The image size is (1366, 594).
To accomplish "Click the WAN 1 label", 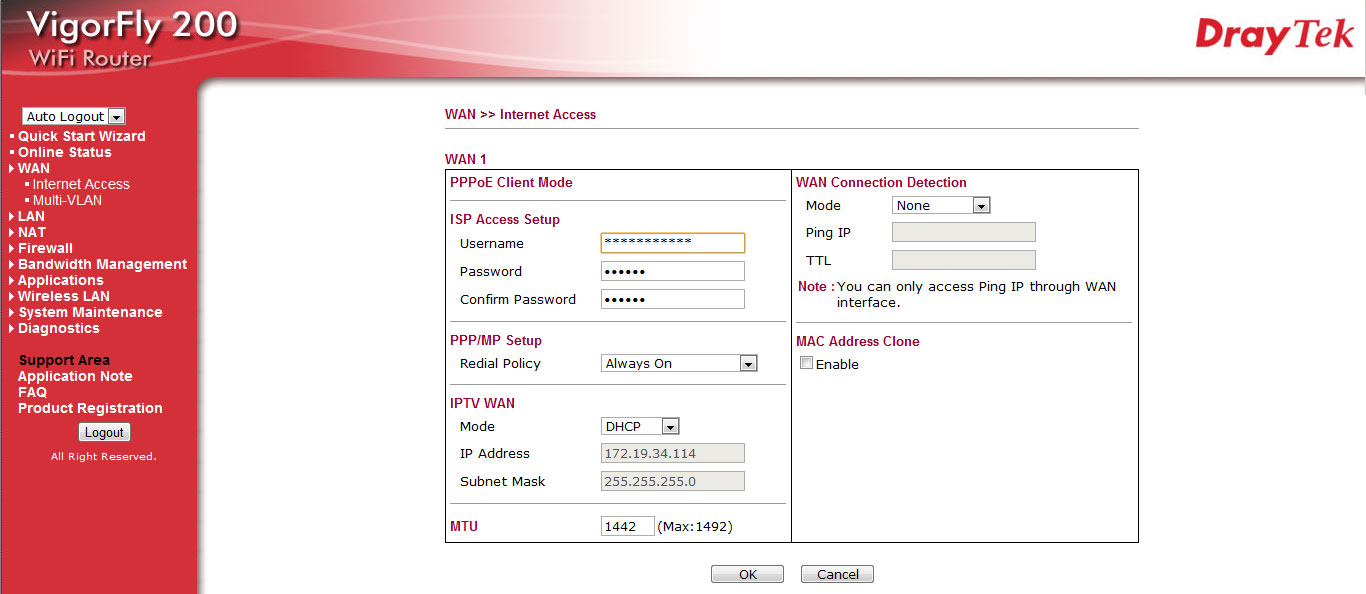I will [465, 159].
